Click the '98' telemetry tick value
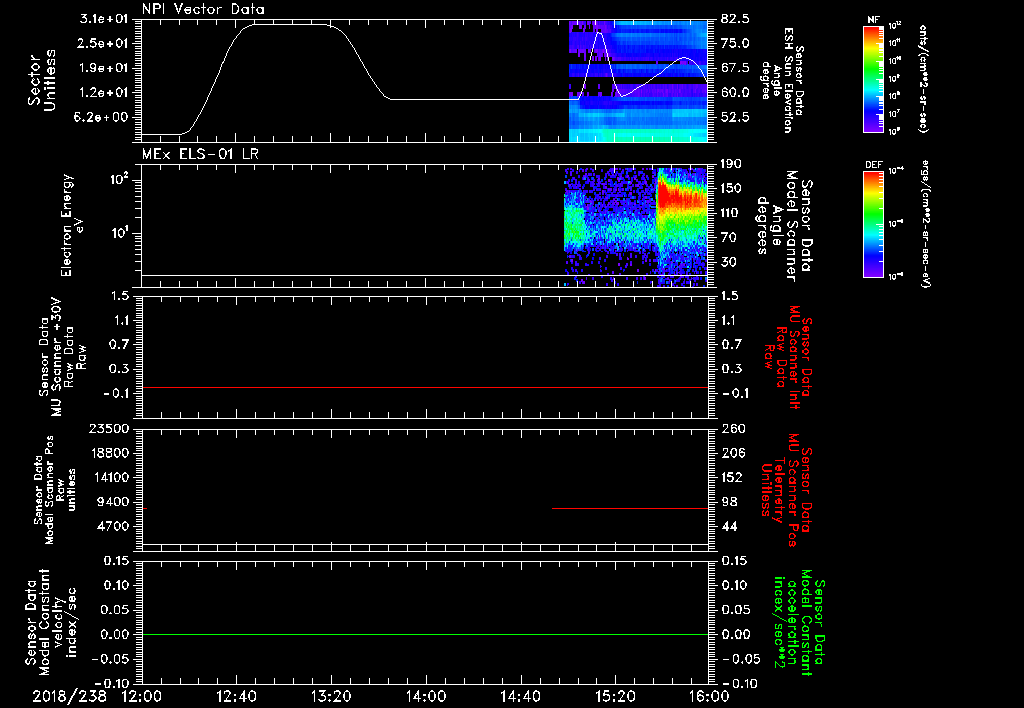Screen dimensions: 1024x708 pos(729,502)
